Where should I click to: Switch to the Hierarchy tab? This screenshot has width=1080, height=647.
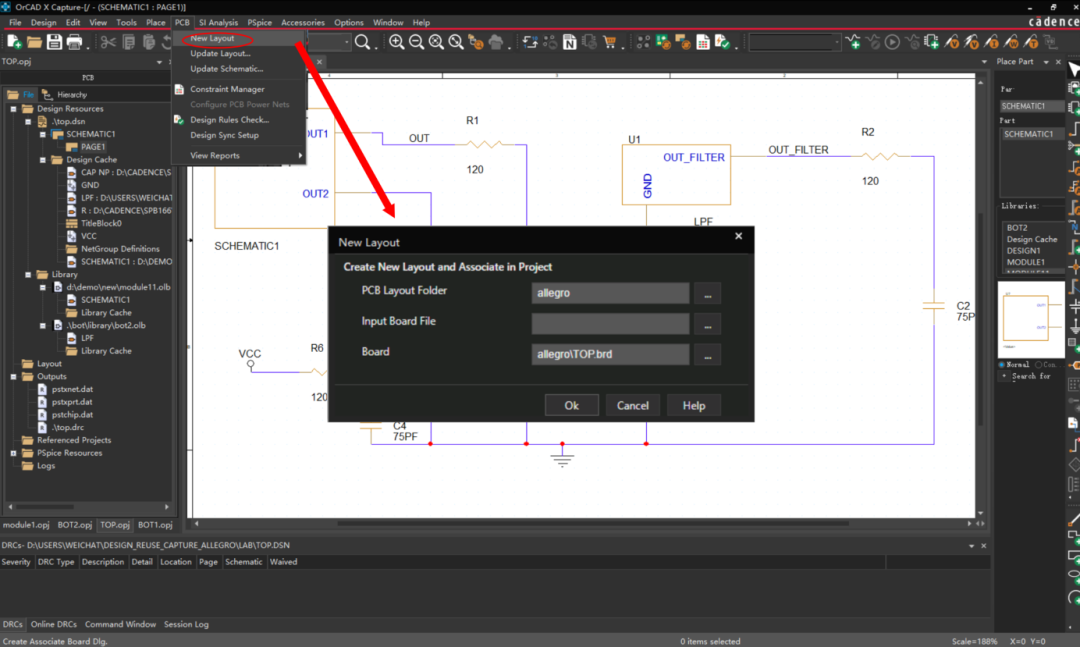(x=71, y=95)
